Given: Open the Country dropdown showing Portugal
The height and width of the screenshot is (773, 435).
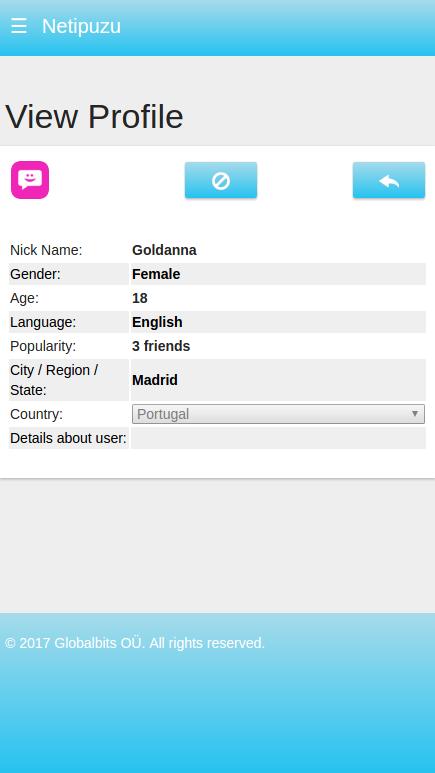Looking at the screenshot, I should pos(278,414).
